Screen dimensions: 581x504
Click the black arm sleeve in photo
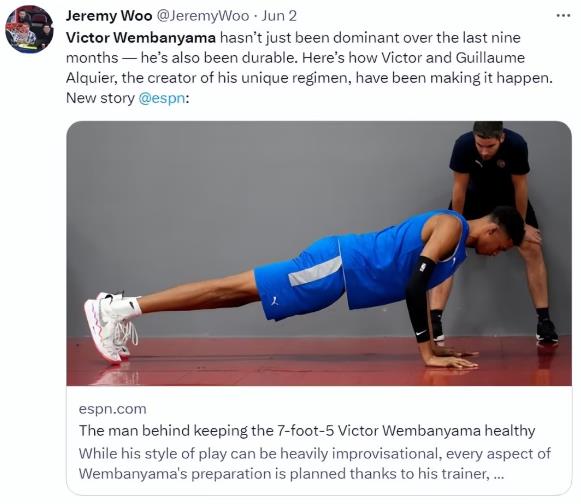(x=421, y=296)
